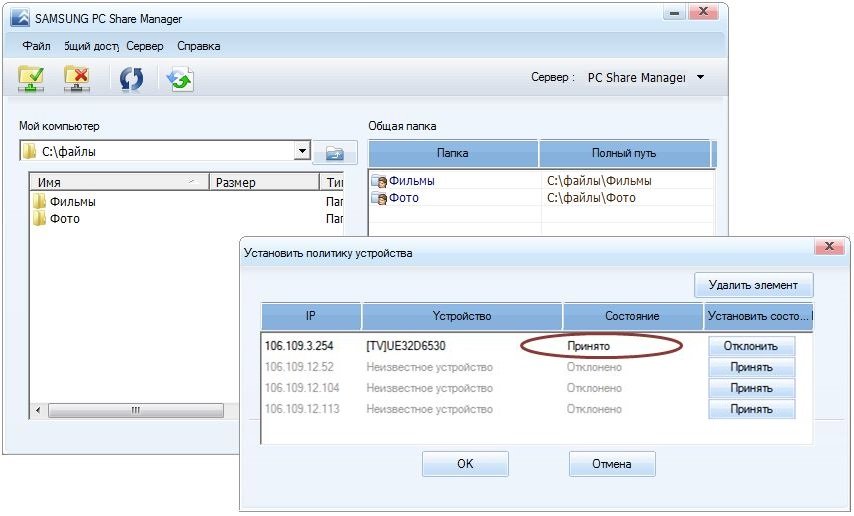The height and width of the screenshot is (516, 854).
Task: Select the shared Фильмы folder icon
Action: click(379, 181)
